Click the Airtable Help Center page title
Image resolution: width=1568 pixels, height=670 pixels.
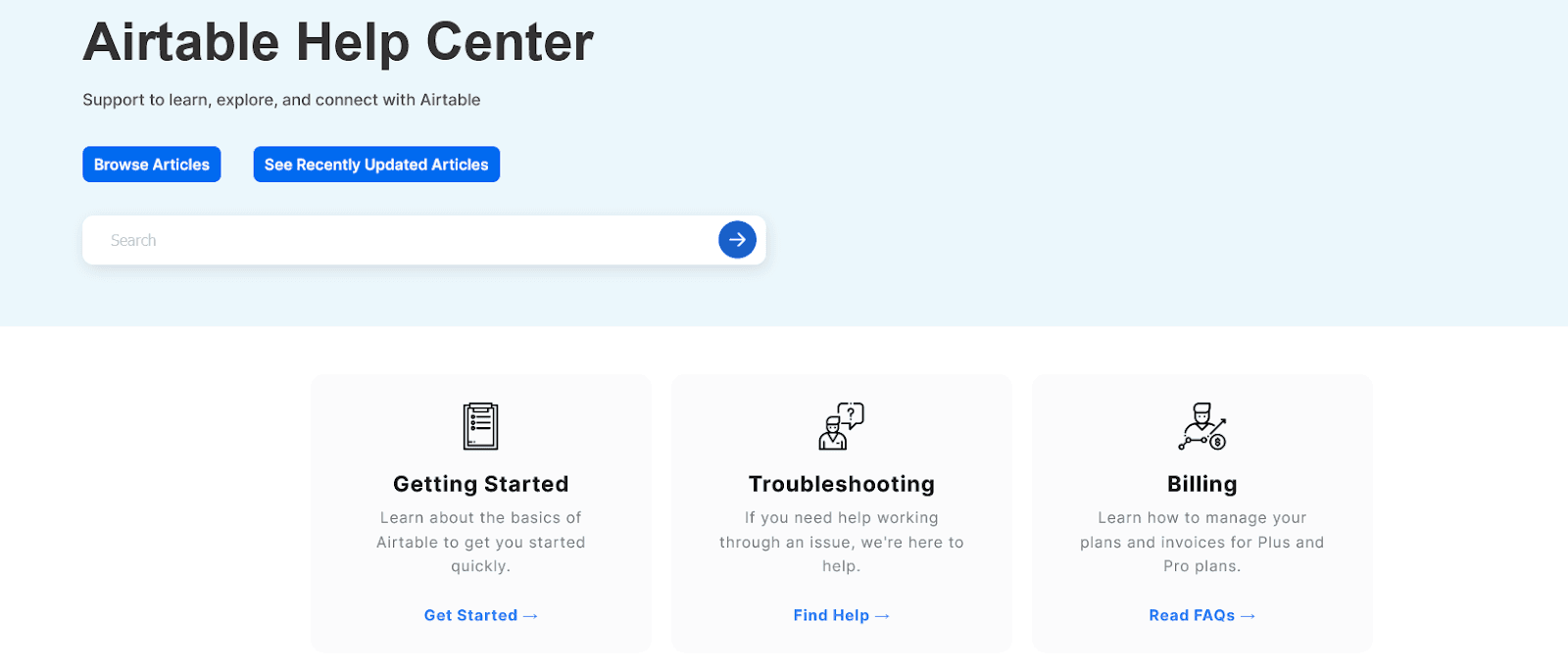pos(338,43)
